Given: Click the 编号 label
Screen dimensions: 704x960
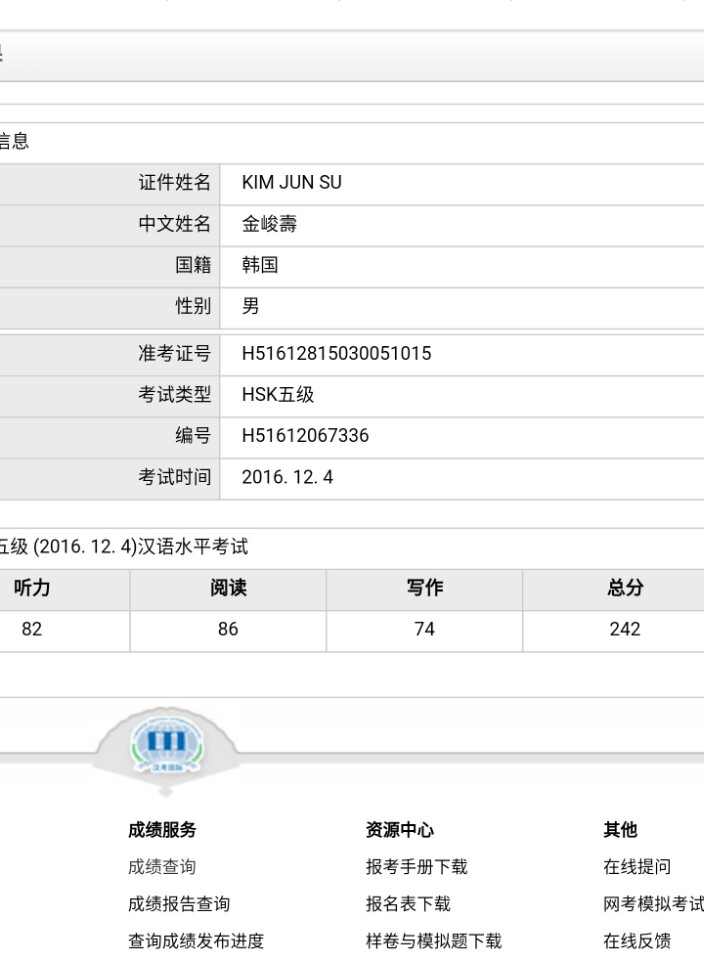Looking at the screenshot, I should tap(193, 435).
